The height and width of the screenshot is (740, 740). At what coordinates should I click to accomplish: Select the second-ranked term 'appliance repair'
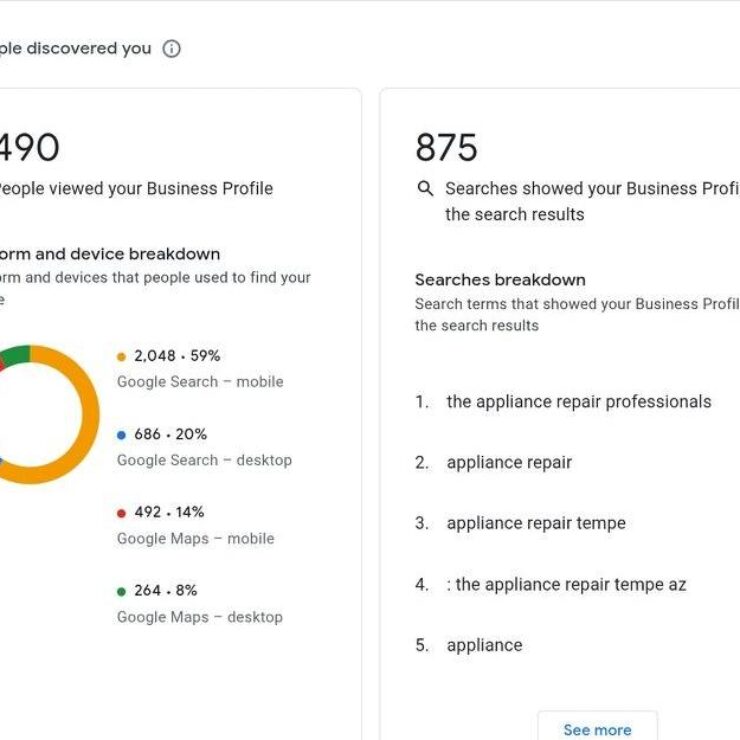509,463
